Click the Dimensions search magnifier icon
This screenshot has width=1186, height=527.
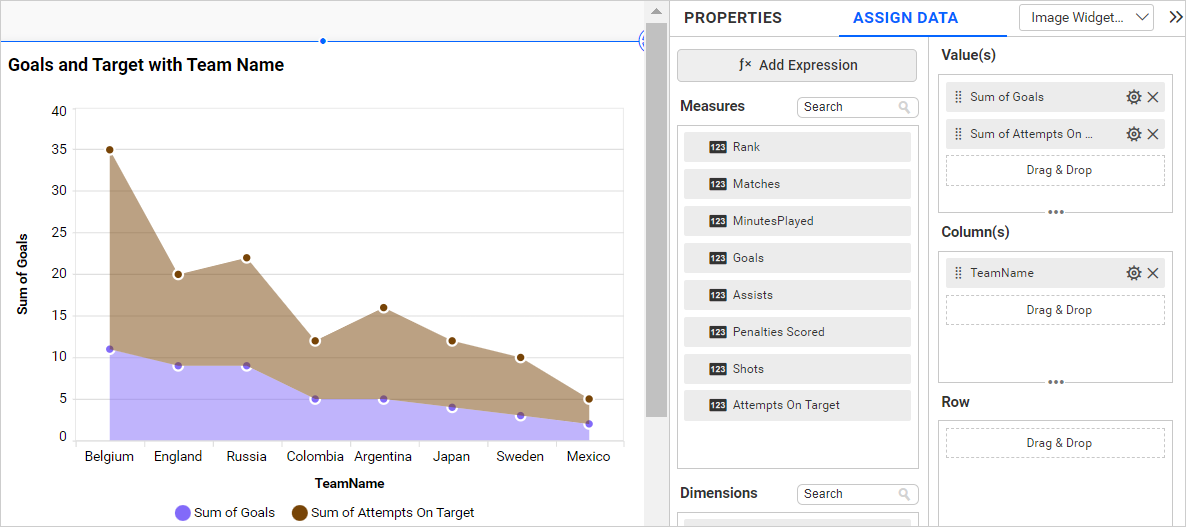(x=904, y=494)
